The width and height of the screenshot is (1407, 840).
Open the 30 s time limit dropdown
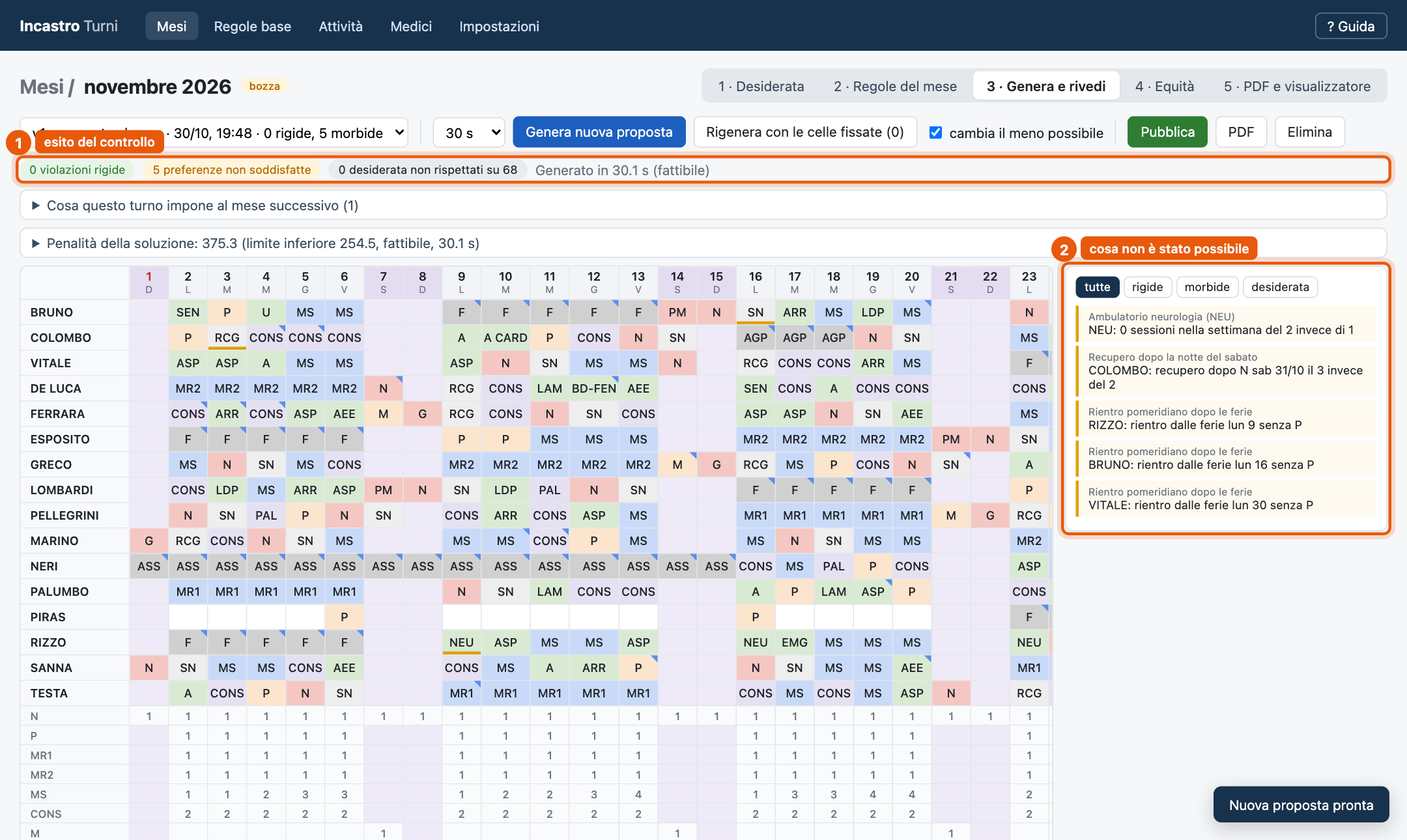pos(469,133)
